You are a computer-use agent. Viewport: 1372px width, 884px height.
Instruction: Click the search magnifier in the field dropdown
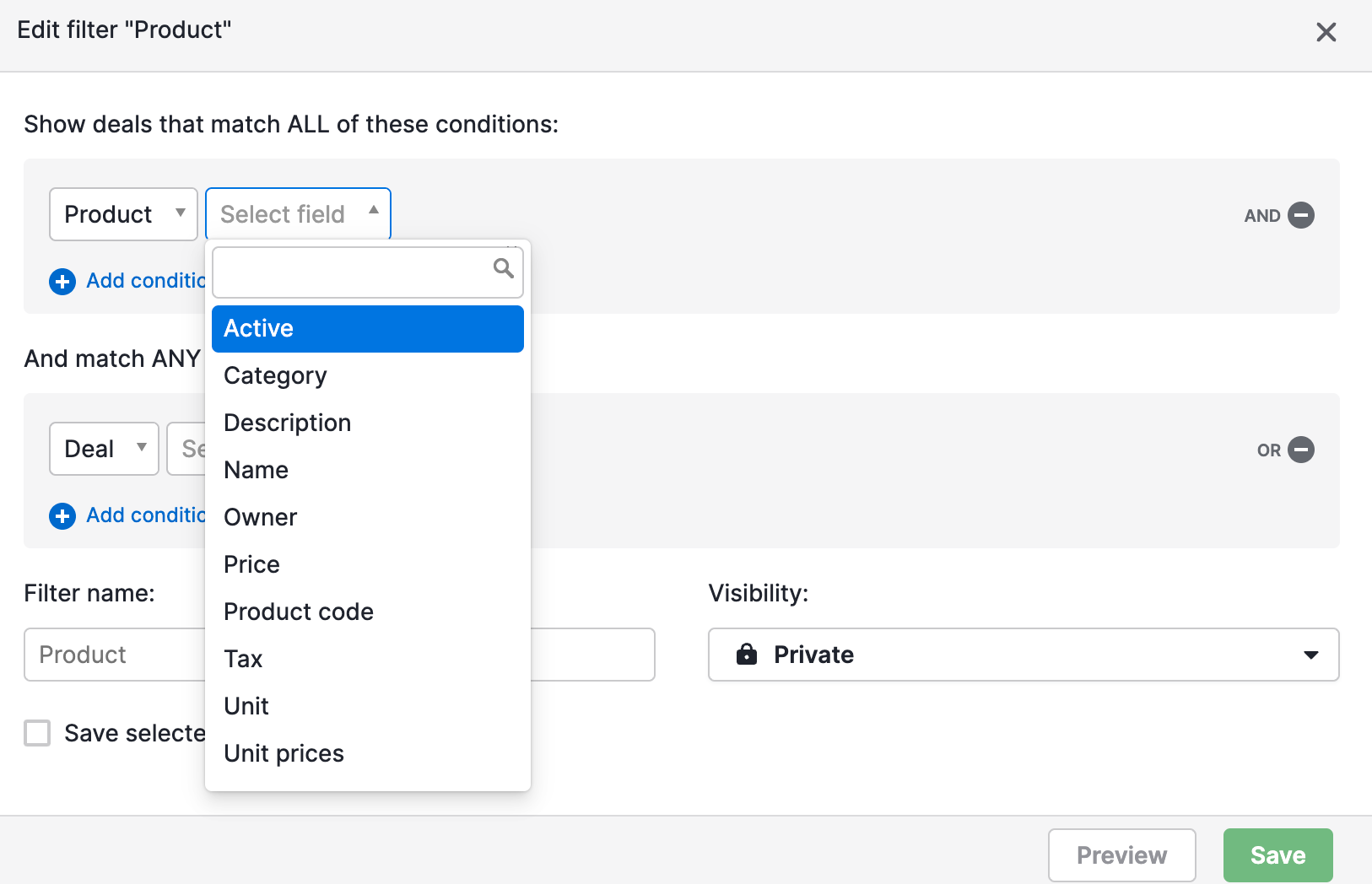point(503,268)
